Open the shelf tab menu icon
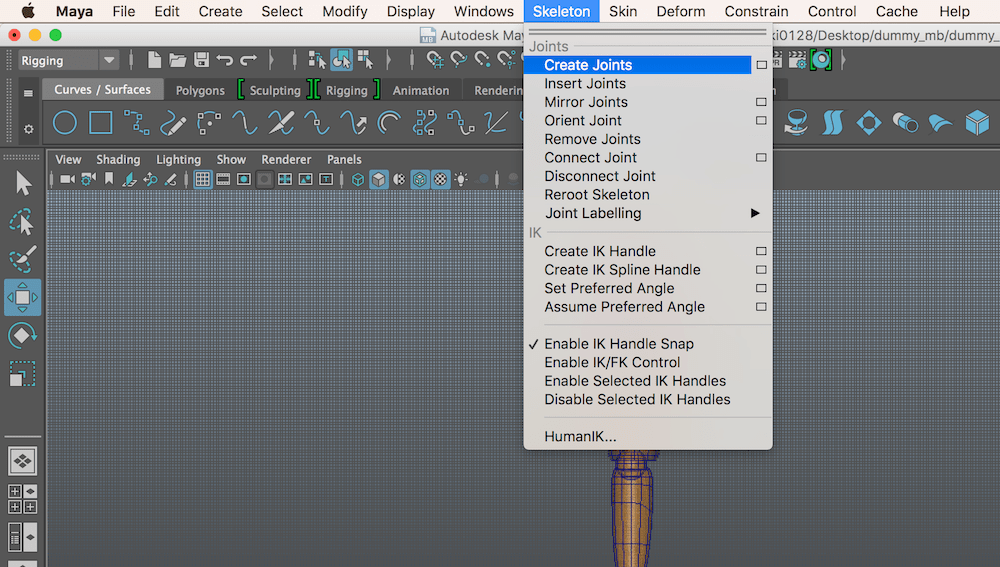This screenshot has width=1000, height=567. (x=28, y=93)
